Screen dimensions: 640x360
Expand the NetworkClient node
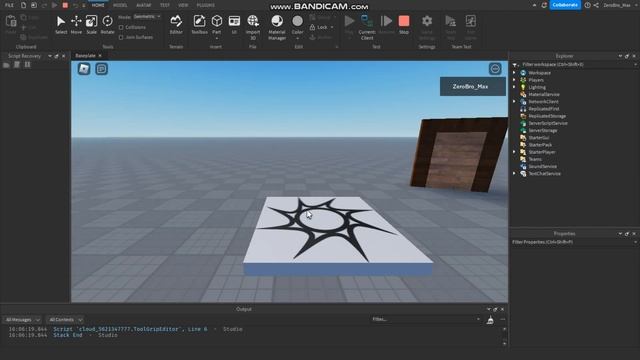pos(514,102)
